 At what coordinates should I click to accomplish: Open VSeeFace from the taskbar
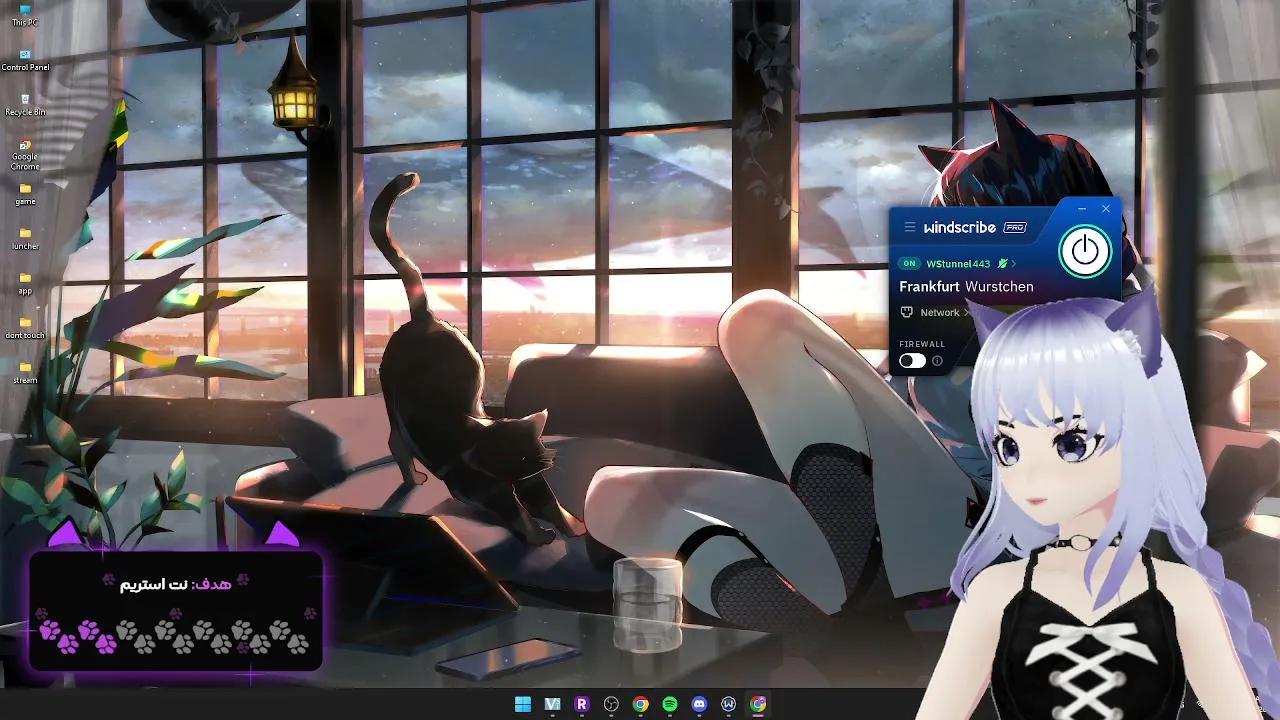(x=552, y=704)
